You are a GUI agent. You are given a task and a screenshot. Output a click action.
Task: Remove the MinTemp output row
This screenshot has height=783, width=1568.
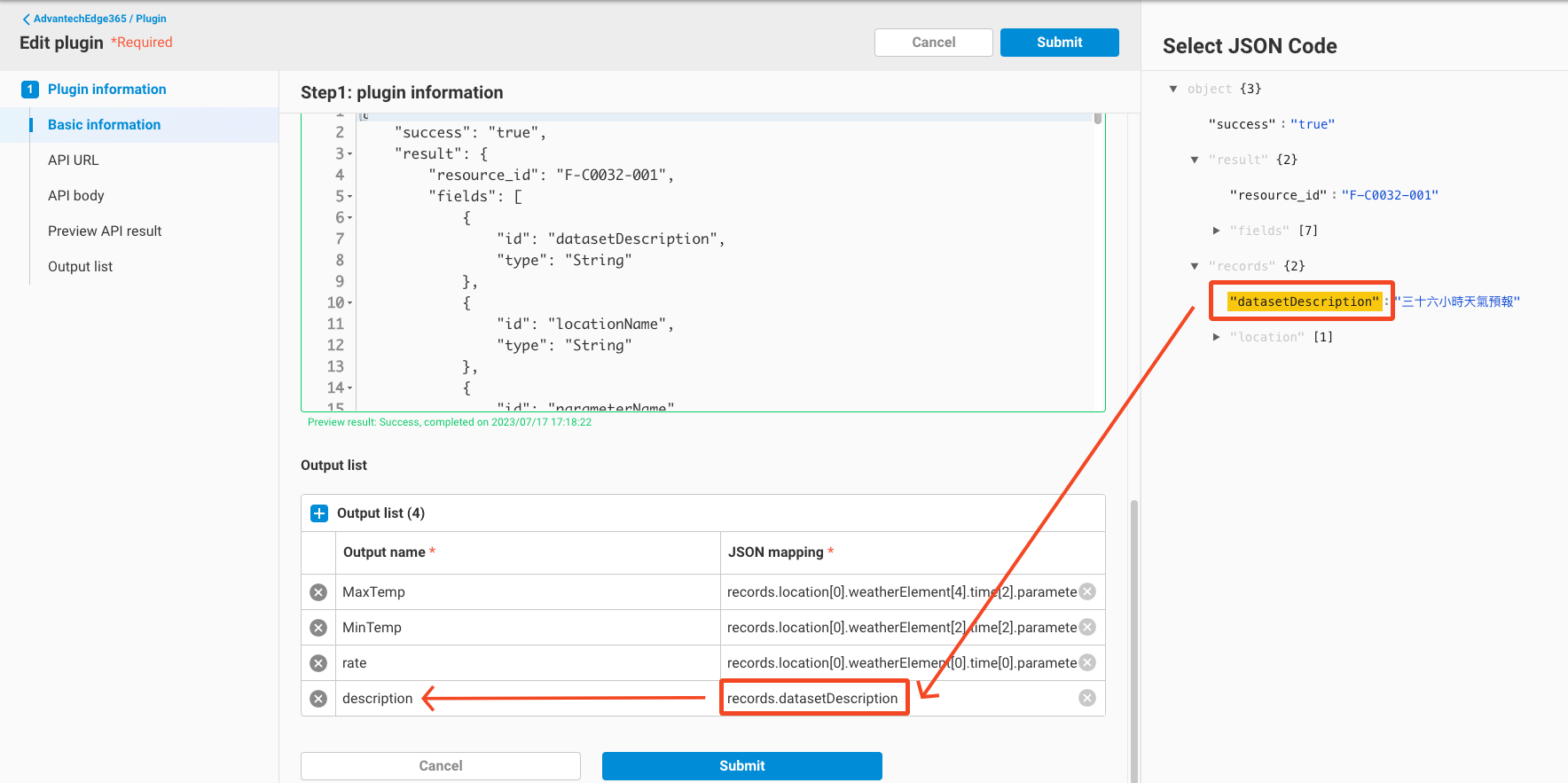318,628
